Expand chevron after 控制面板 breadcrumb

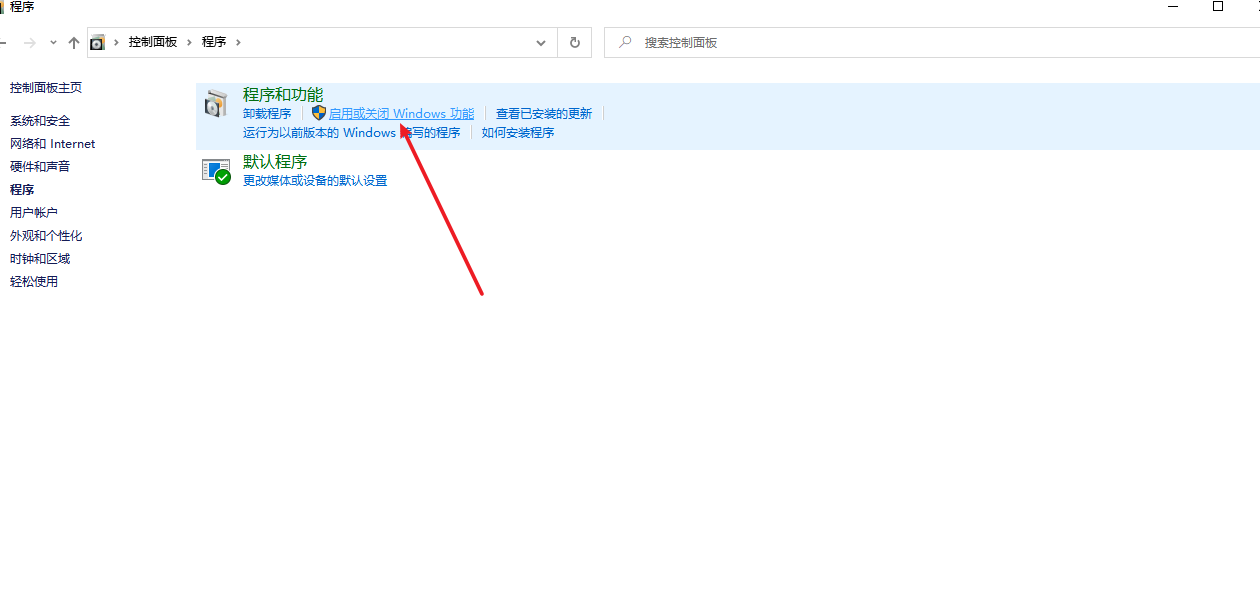point(190,42)
